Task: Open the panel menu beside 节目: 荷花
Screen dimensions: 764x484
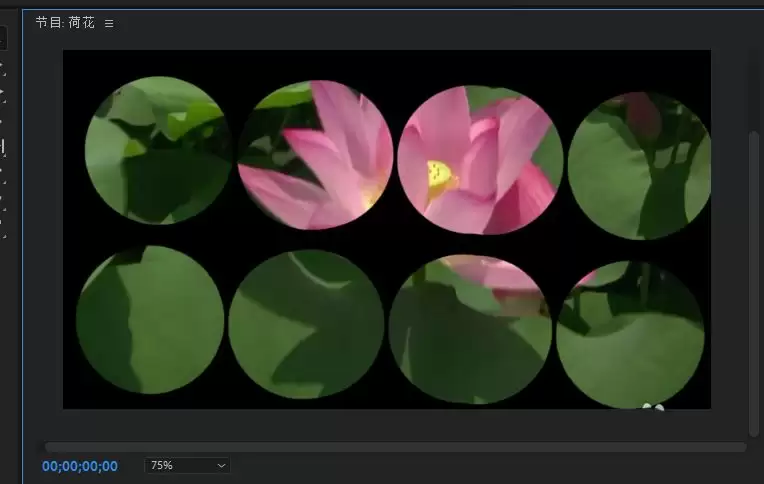Action: 109,23
